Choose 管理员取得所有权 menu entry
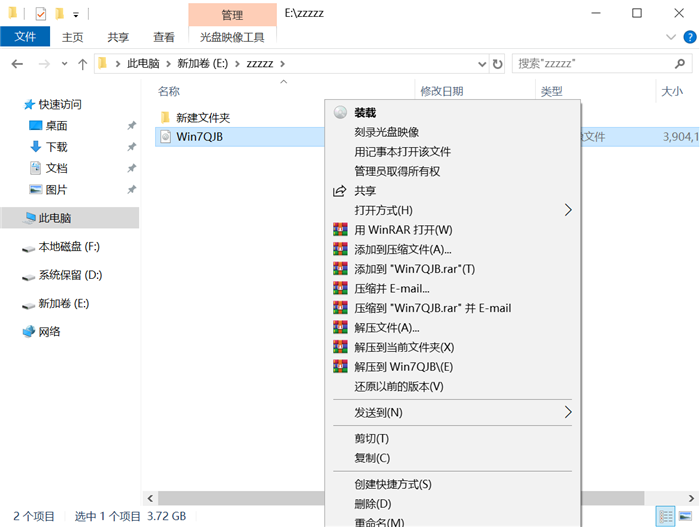700x527 pixels. [397, 171]
